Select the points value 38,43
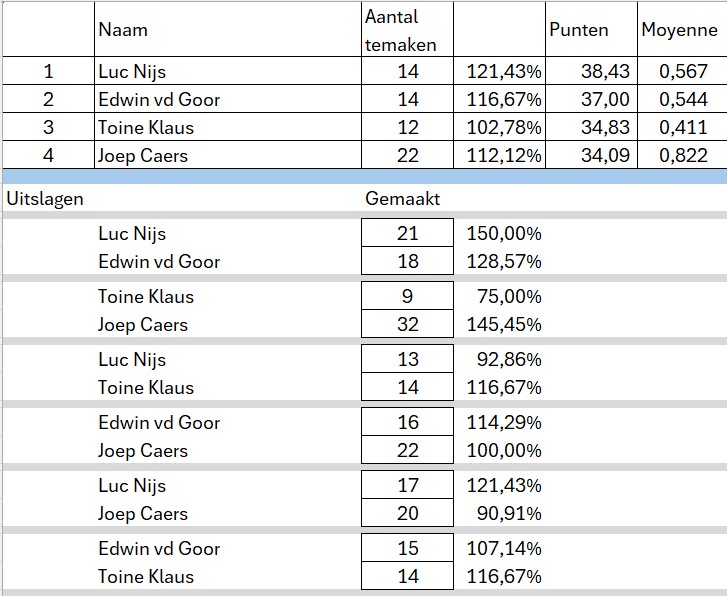This screenshot has width=727, height=596. click(x=582, y=72)
